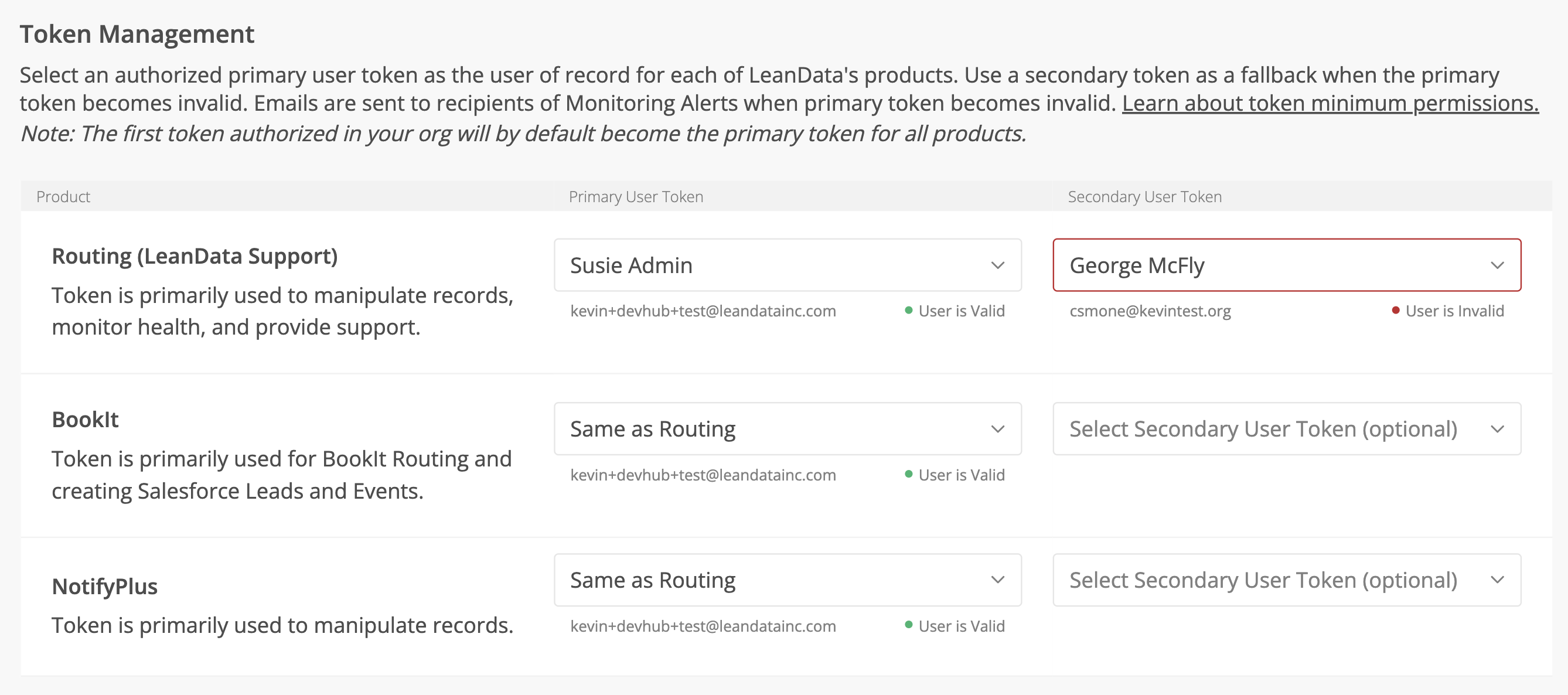Open the token minimum permissions link
Screen dimensions: 1568x695
click(1330, 103)
